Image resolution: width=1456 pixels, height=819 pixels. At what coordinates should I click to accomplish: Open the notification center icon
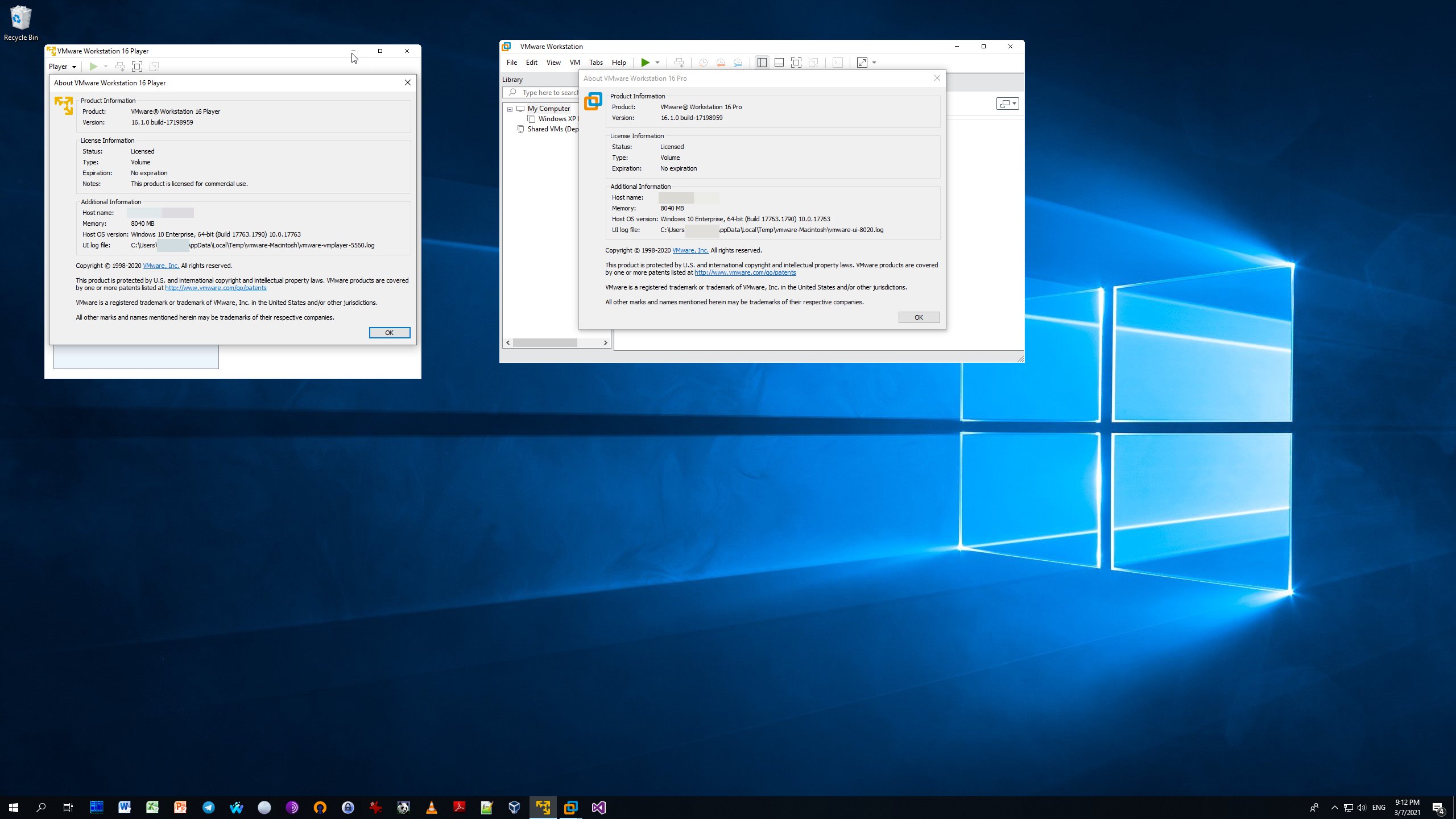point(1438,808)
